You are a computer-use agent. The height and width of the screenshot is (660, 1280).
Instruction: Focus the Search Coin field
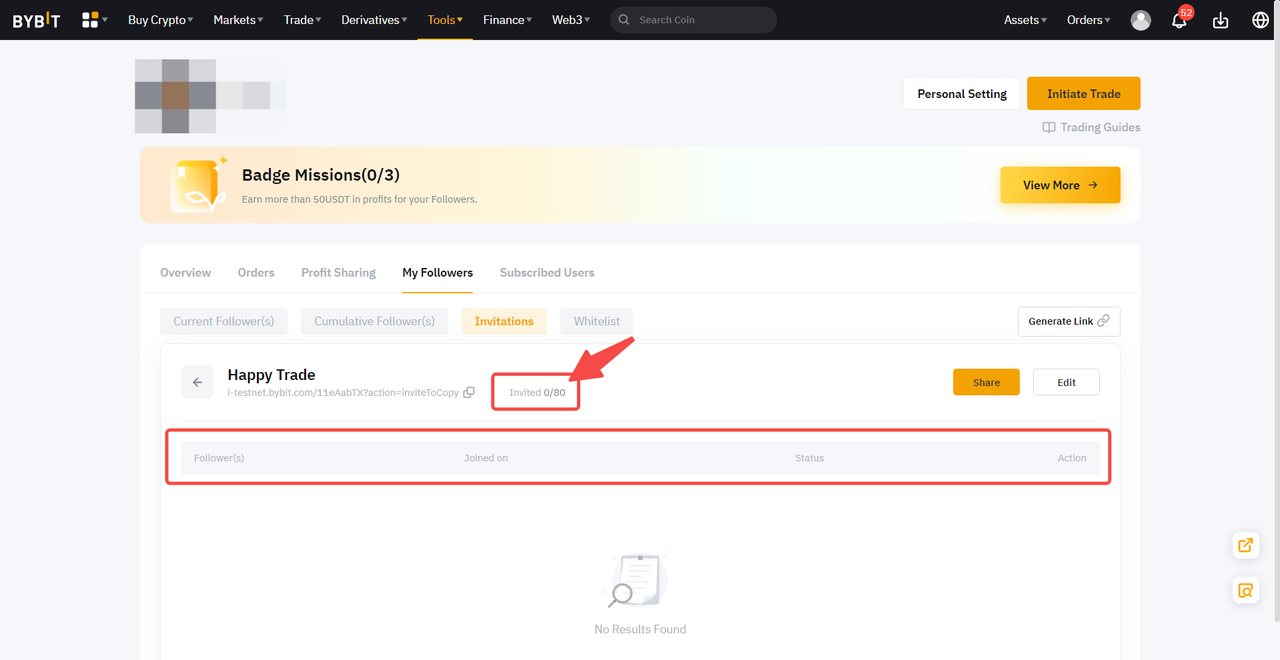pyautogui.click(x=700, y=20)
